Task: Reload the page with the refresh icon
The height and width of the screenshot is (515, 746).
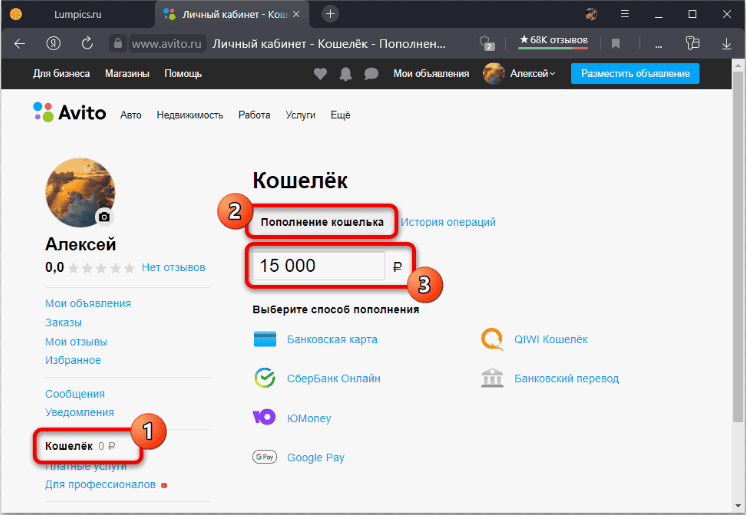Action: pos(87,44)
